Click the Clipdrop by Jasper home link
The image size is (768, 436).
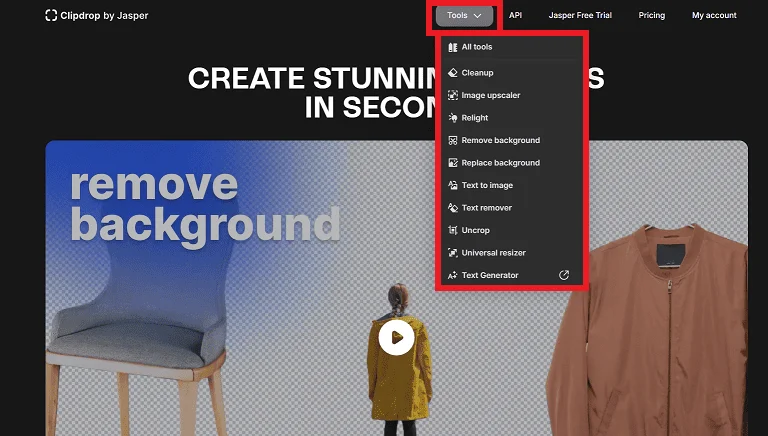[x=96, y=16]
